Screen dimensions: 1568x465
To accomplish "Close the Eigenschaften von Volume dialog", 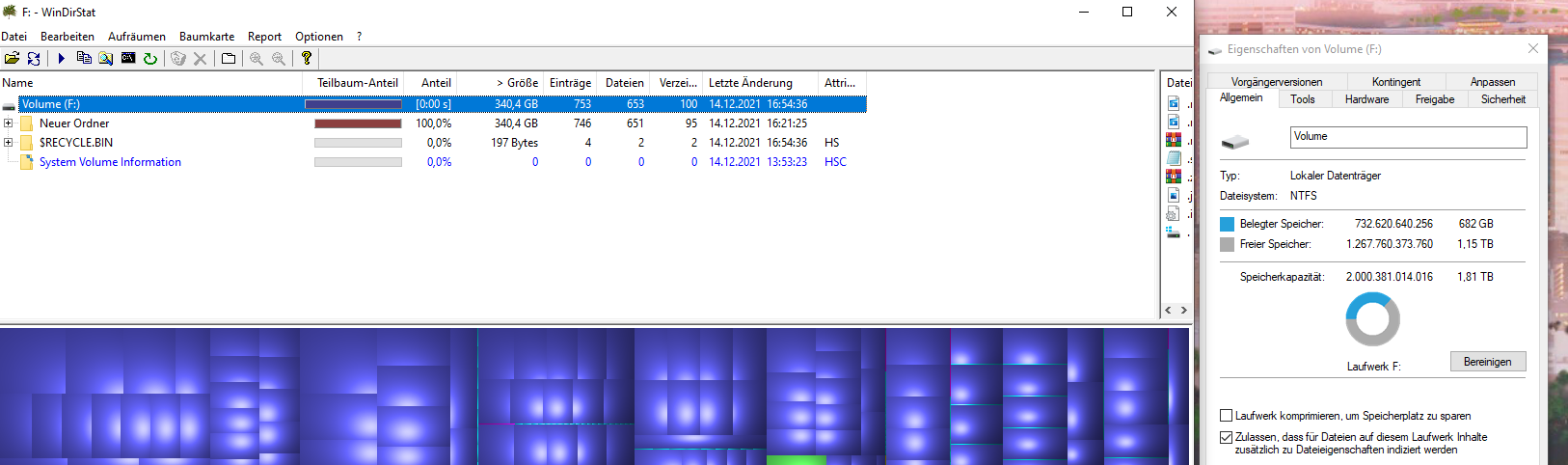I will coord(1533,48).
